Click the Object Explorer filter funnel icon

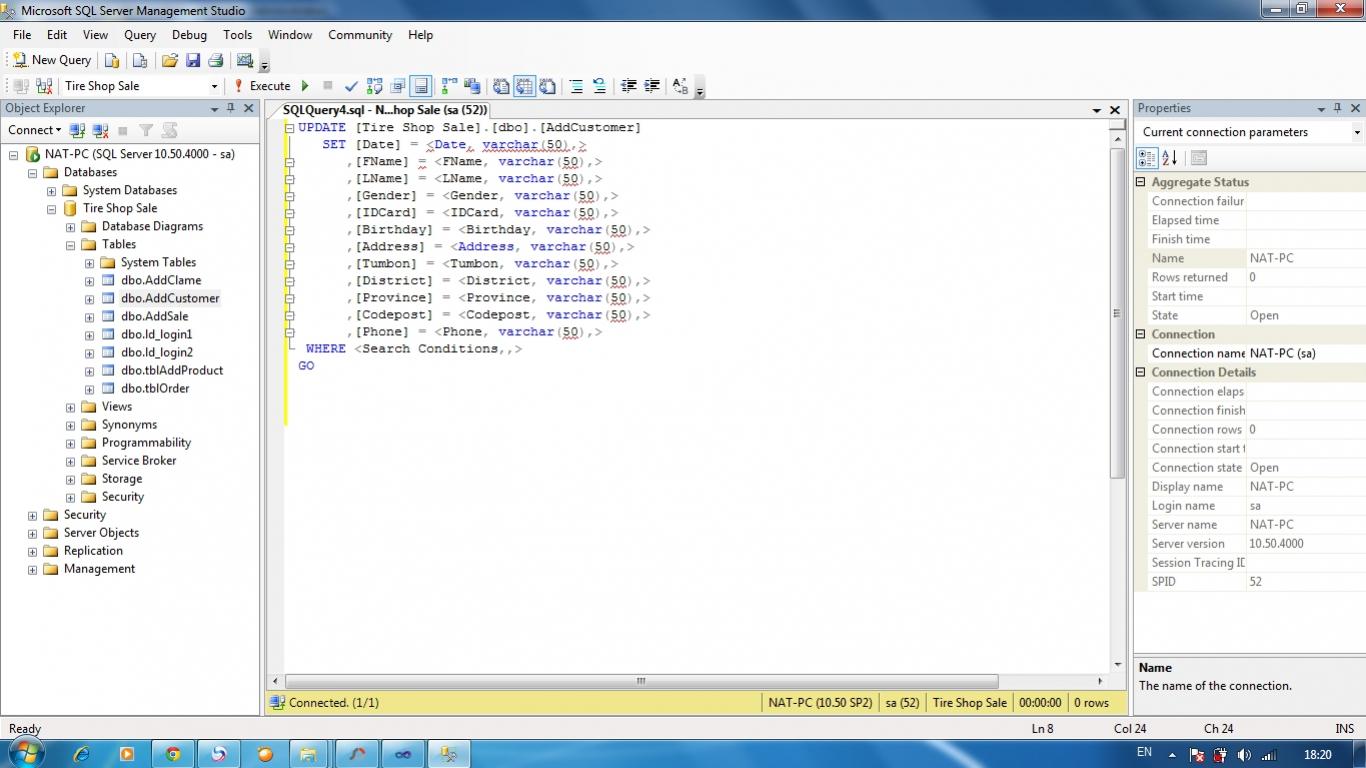tap(146, 130)
